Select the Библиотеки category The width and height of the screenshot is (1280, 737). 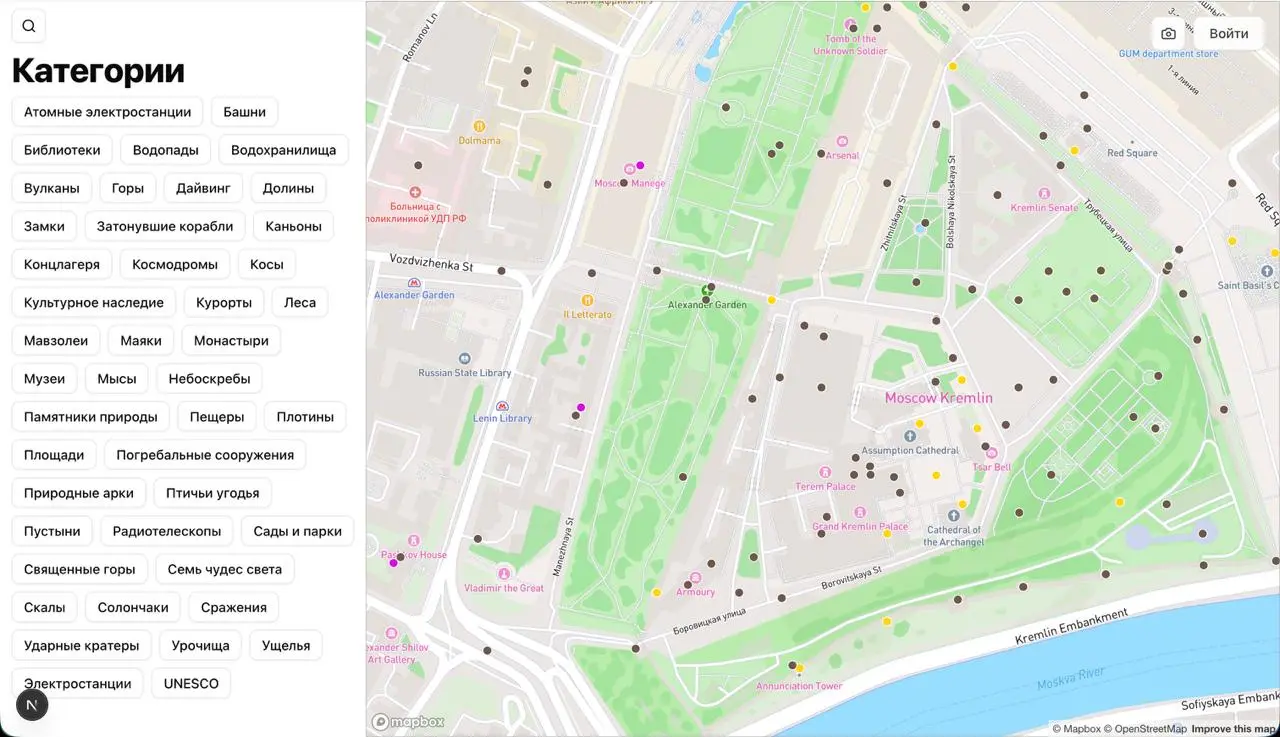point(62,150)
